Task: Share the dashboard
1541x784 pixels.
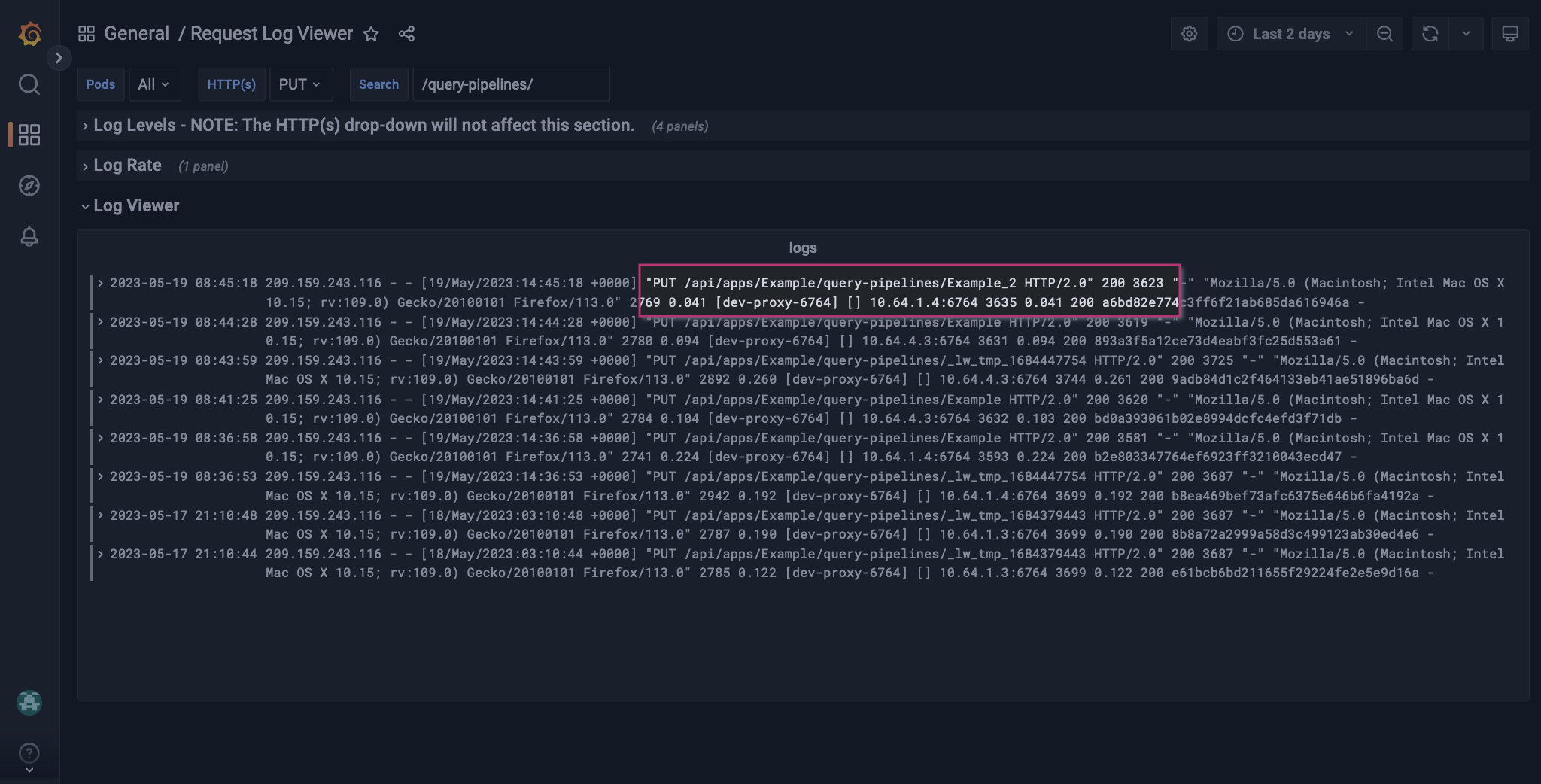Action: (x=406, y=34)
